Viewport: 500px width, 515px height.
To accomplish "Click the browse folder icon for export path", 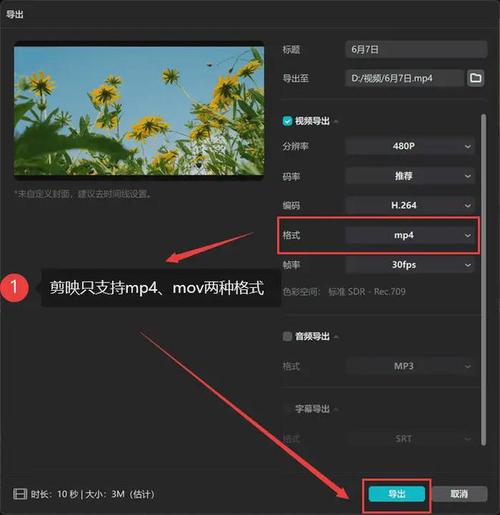I will (475, 78).
